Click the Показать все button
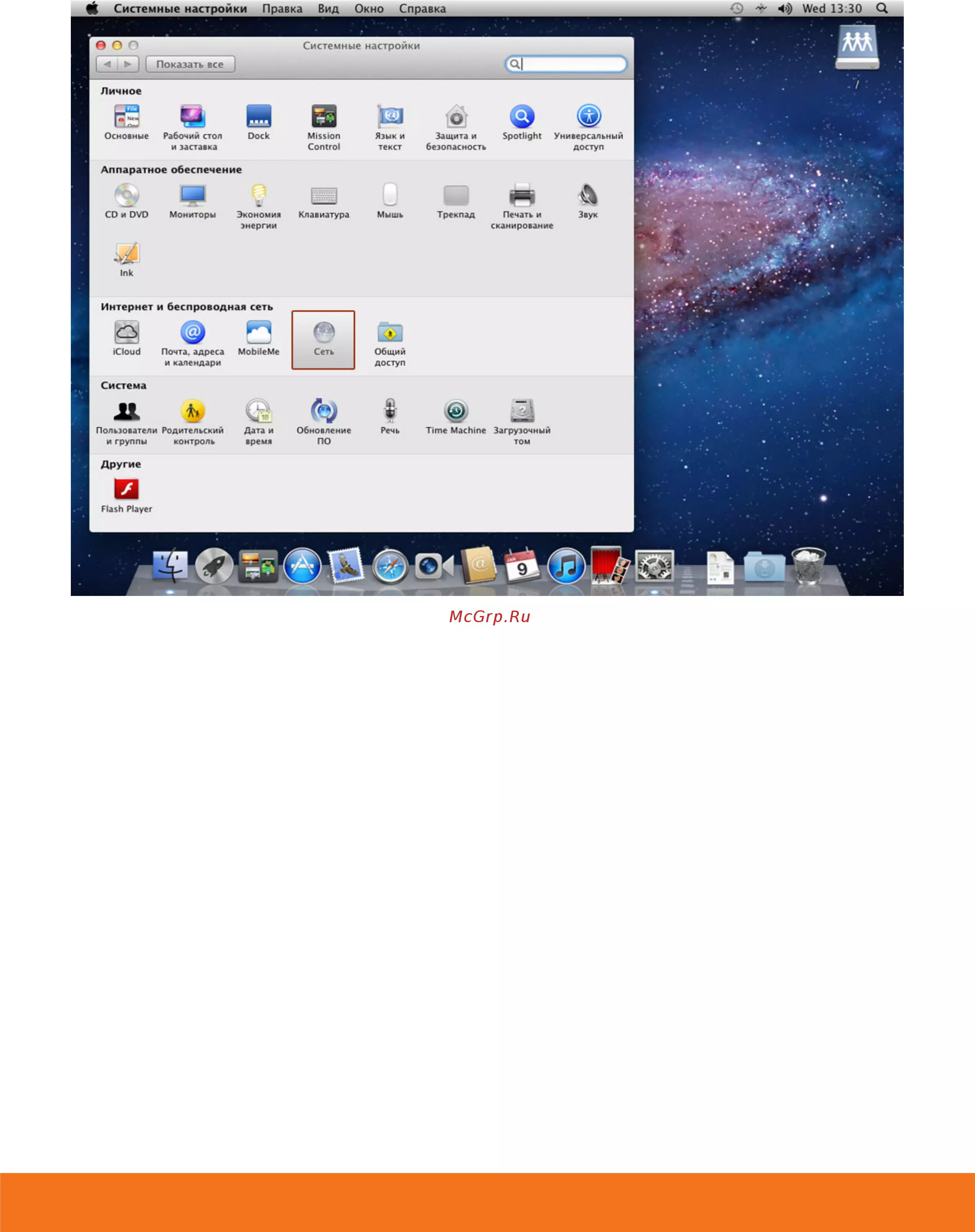The height and width of the screenshot is (1232, 975). (190, 65)
